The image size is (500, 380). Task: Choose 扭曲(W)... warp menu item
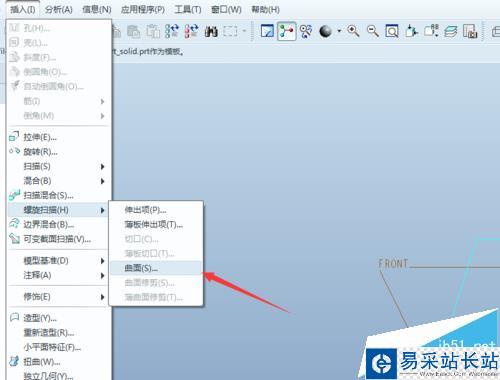pyautogui.click(x=58, y=362)
